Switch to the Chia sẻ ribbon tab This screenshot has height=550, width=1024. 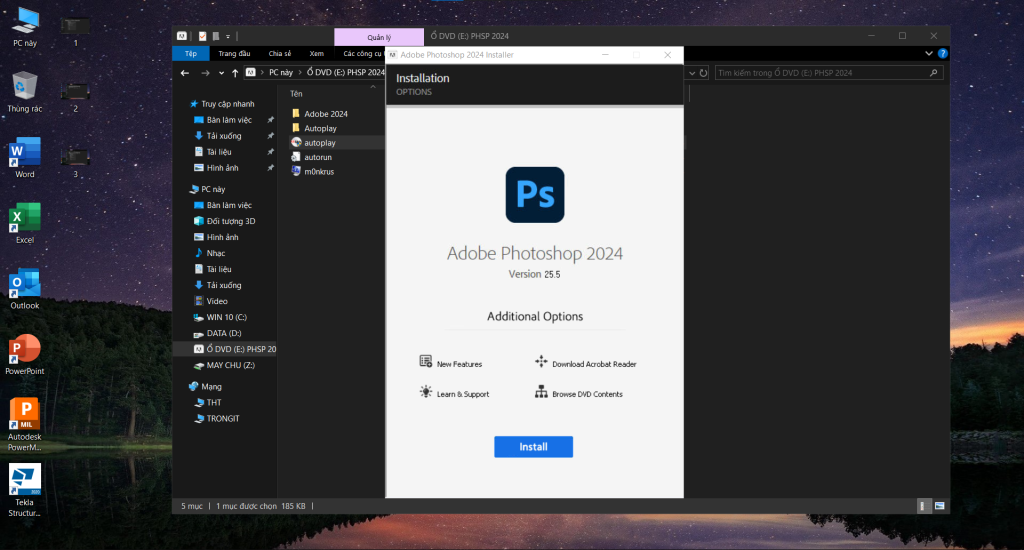point(280,54)
